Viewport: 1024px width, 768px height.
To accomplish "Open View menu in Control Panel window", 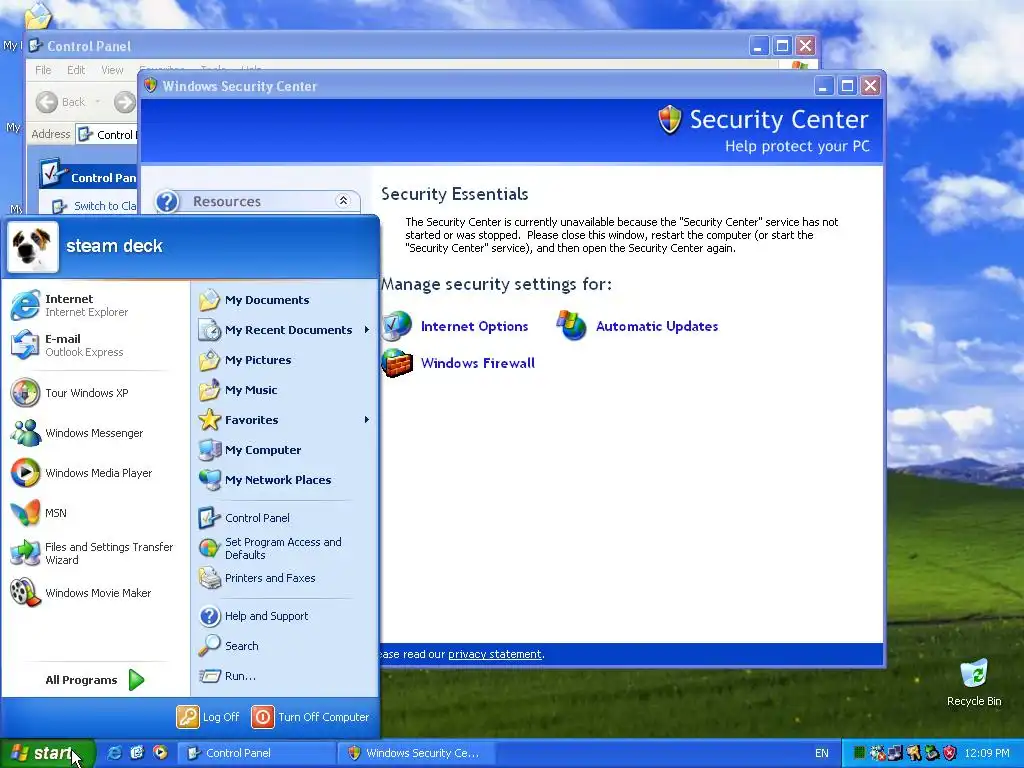I will tap(112, 70).
